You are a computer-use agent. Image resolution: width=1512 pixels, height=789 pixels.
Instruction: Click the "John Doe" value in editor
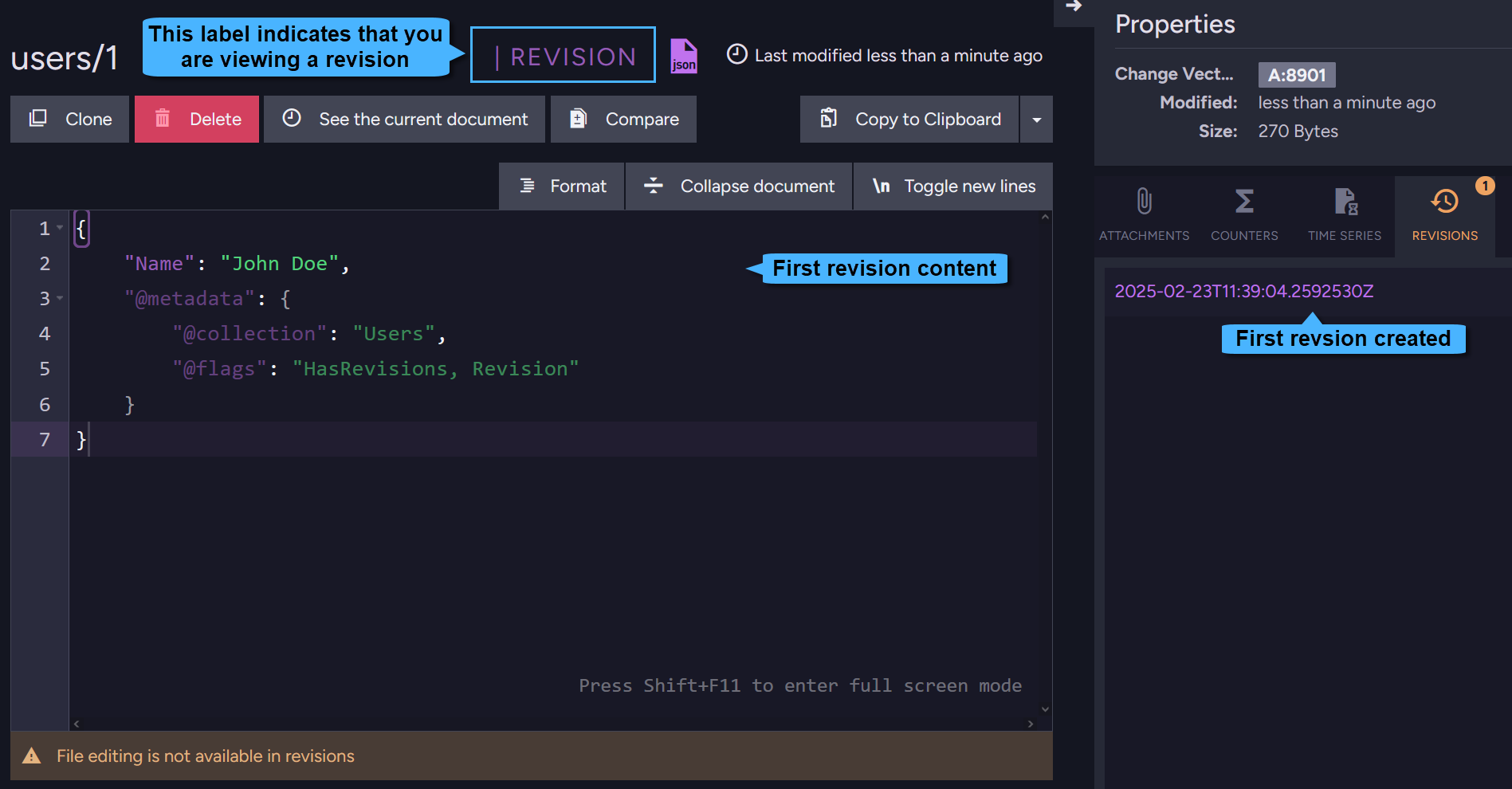tap(280, 264)
